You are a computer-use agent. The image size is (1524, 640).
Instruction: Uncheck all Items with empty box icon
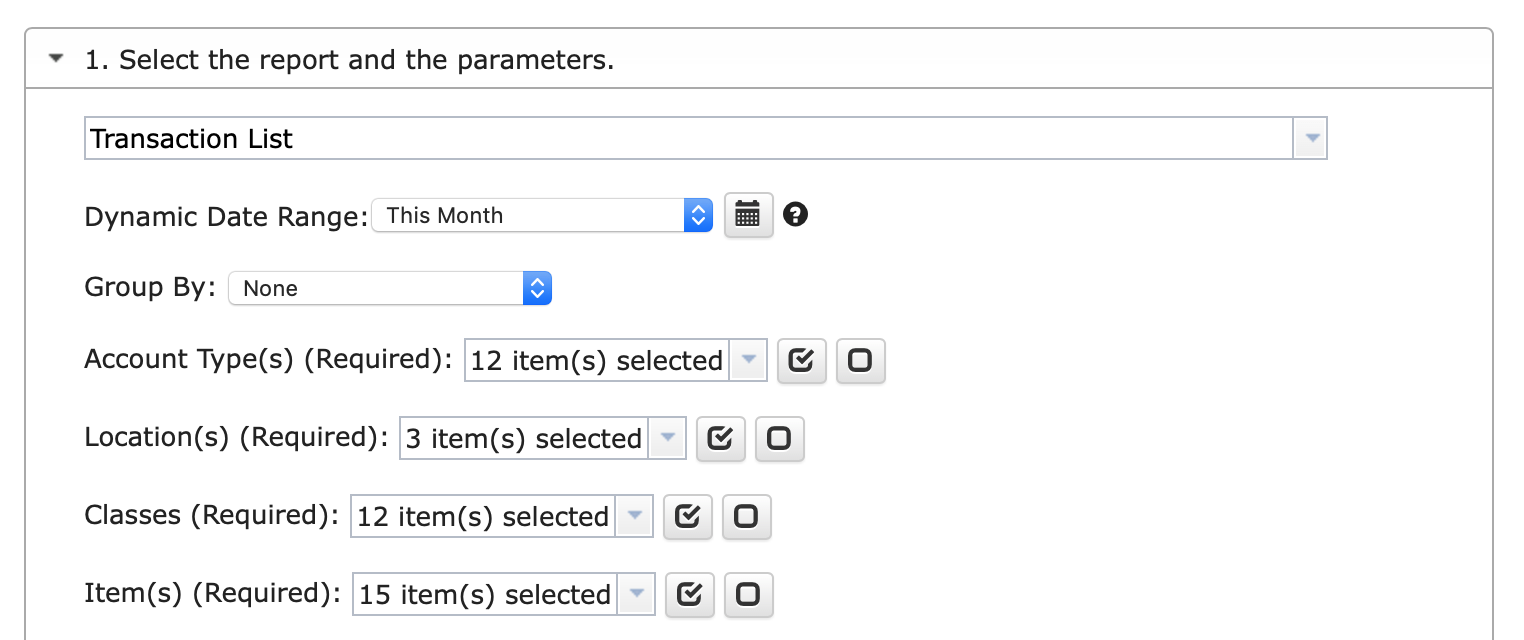pyautogui.click(x=748, y=595)
